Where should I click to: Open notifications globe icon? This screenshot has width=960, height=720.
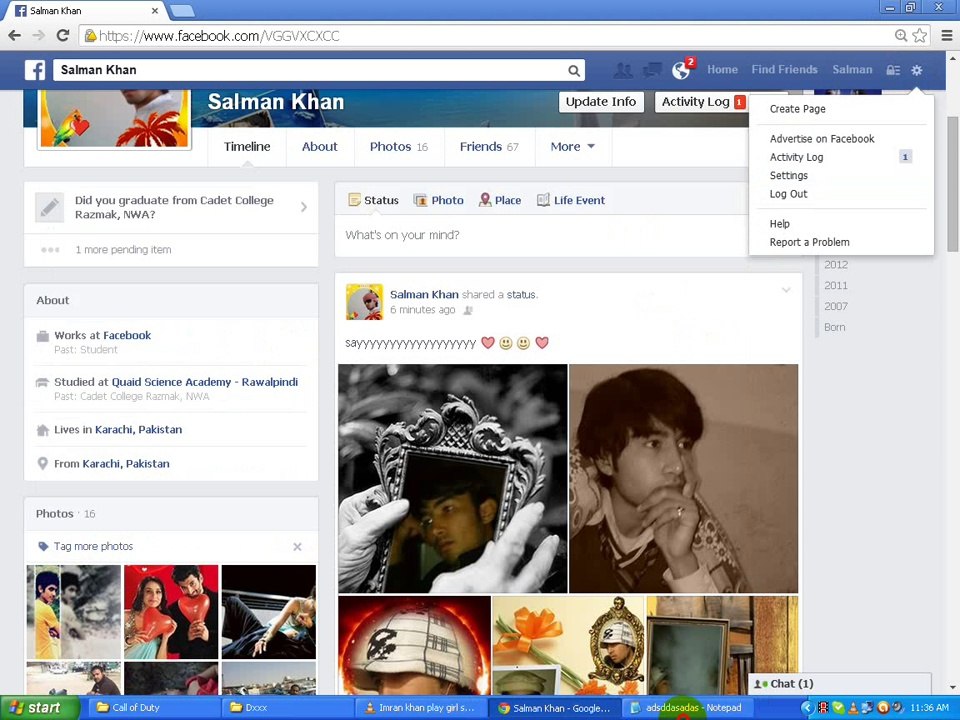681,70
